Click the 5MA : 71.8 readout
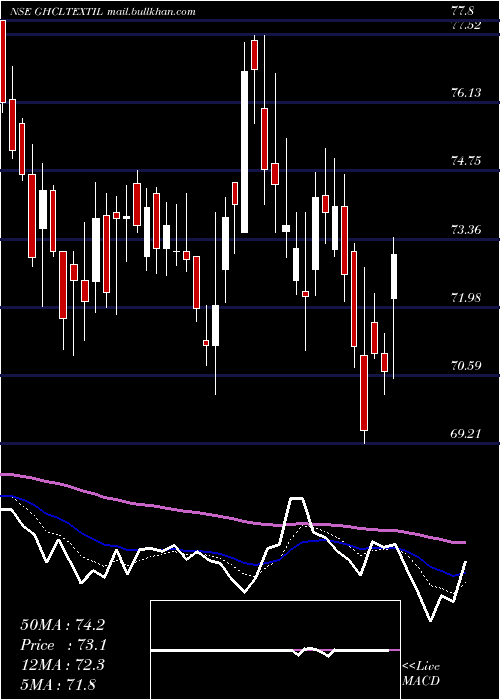Screen dimensions: 500x700 click(x=58, y=684)
